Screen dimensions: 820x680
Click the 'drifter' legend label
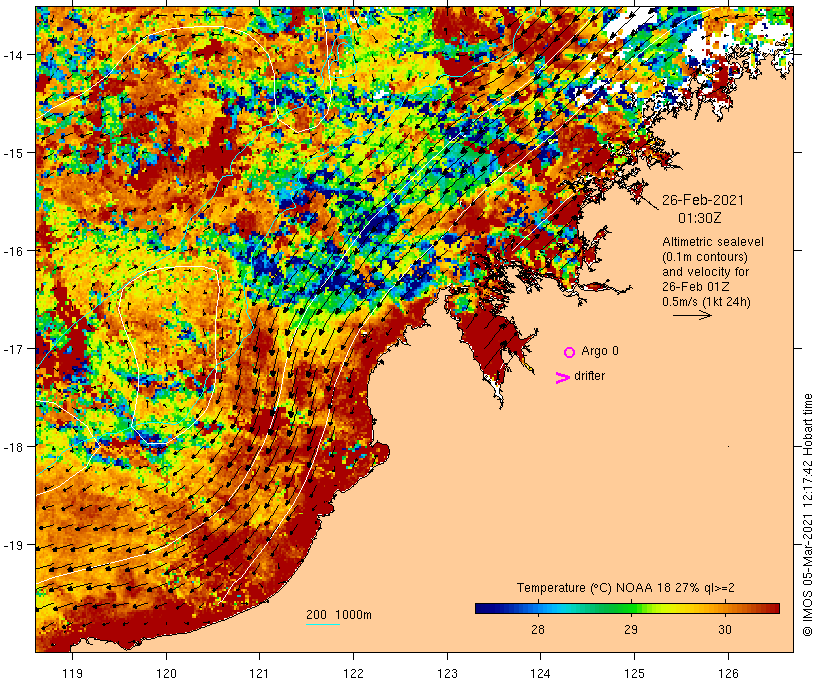click(589, 376)
